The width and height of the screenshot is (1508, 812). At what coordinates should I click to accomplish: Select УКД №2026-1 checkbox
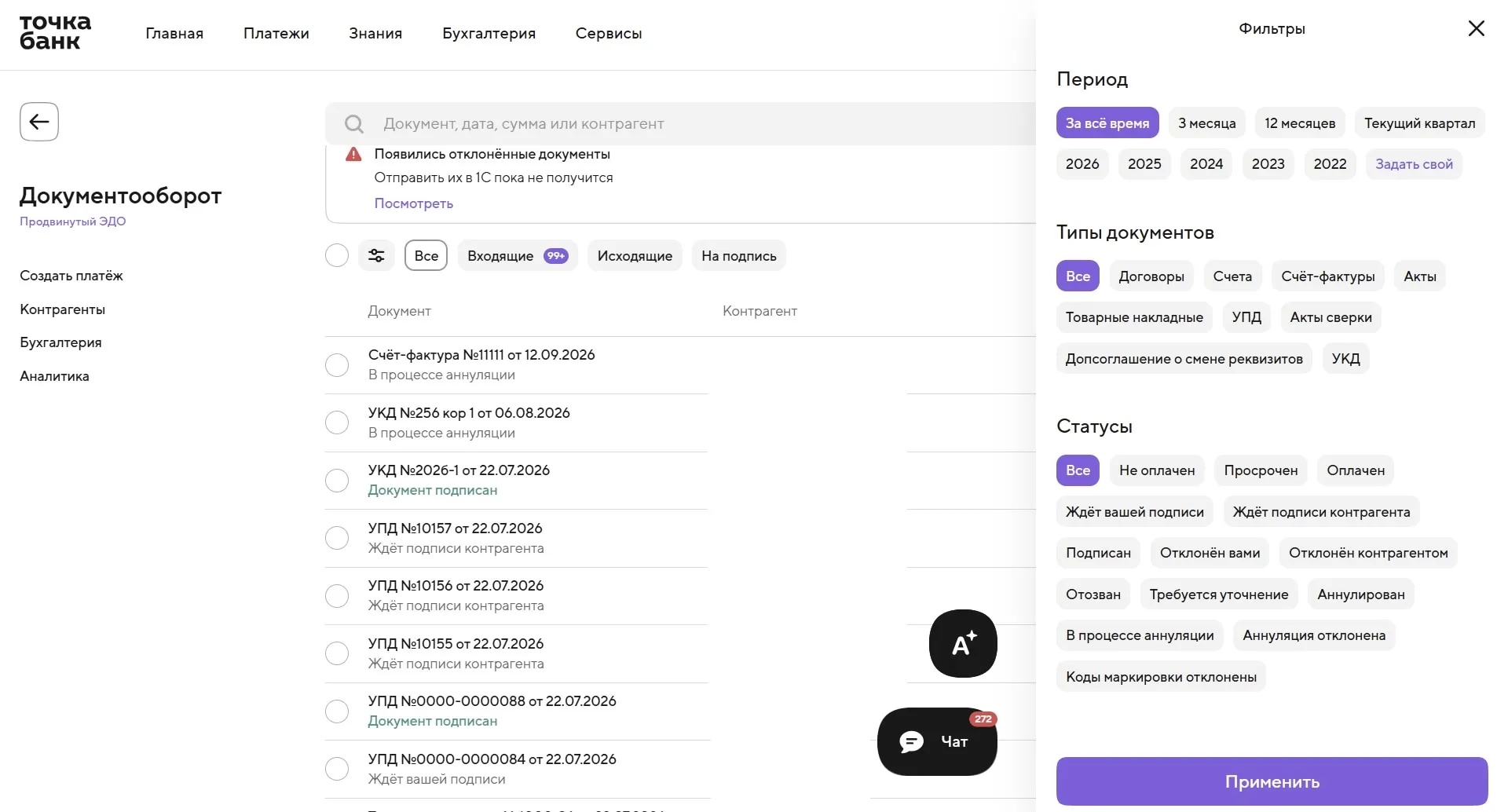(x=337, y=481)
